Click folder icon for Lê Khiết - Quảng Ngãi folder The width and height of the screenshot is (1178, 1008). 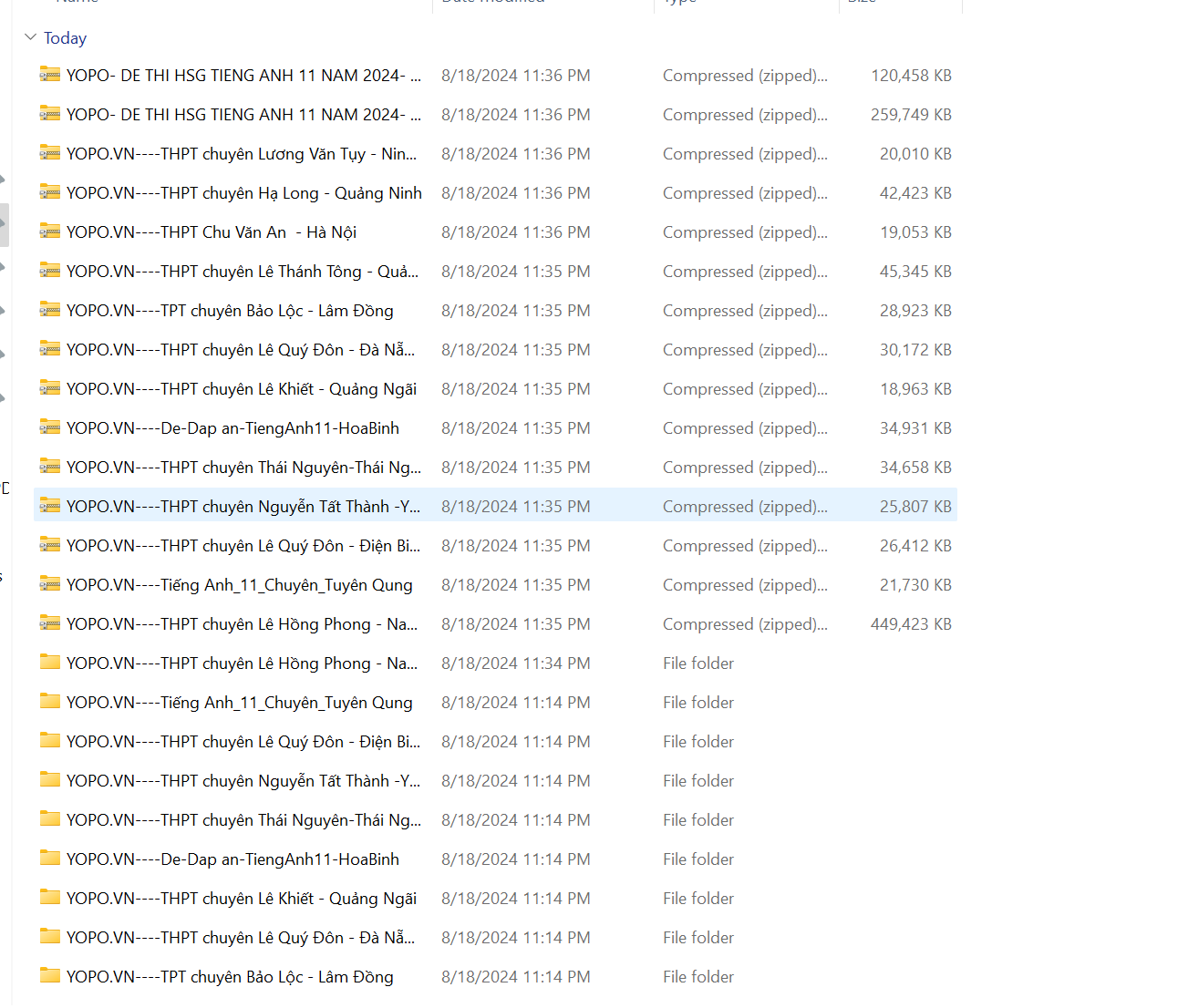(50, 898)
